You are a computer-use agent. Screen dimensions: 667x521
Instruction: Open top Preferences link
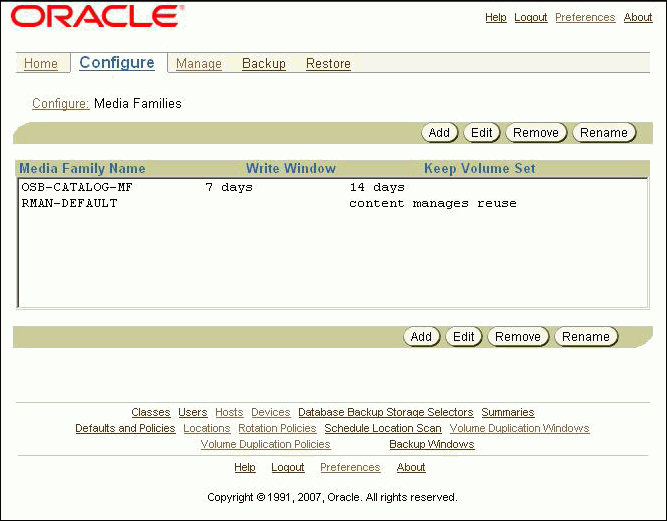point(585,17)
